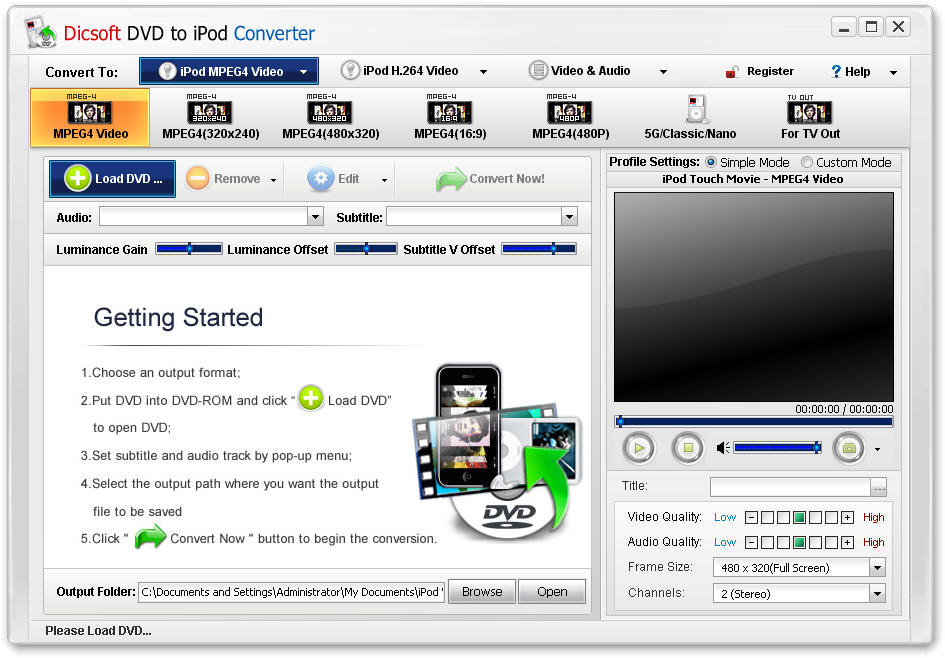Image resolution: width=945 pixels, height=658 pixels.
Task: Pick the MPEG4(16:9) profile
Action: click(450, 118)
